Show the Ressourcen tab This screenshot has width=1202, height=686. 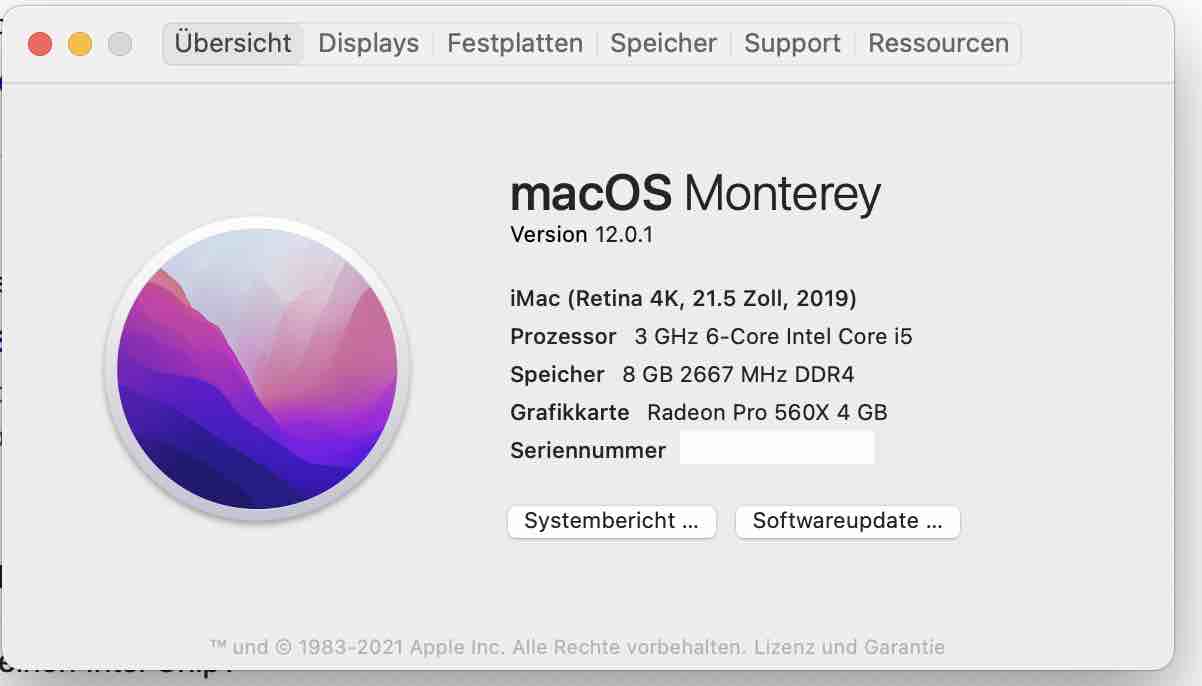coord(938,44)
